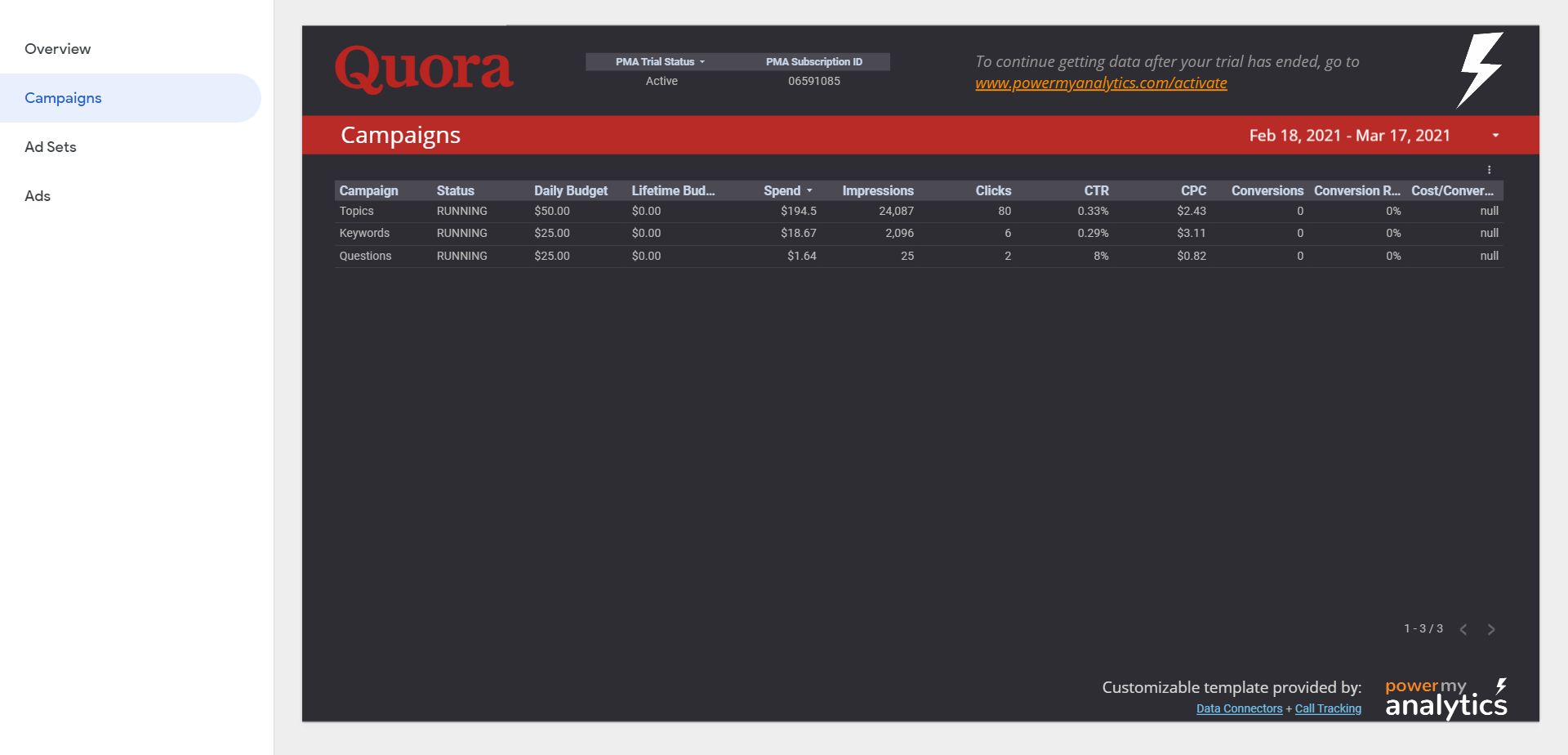Sort by Lifetime Budget column header
This screenshot has height=755, width=1568.
673,190
